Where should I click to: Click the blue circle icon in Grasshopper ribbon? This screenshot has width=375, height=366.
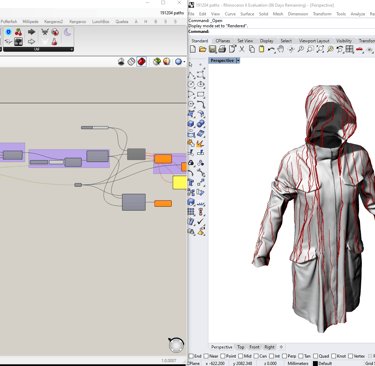[x=8, y=32]
